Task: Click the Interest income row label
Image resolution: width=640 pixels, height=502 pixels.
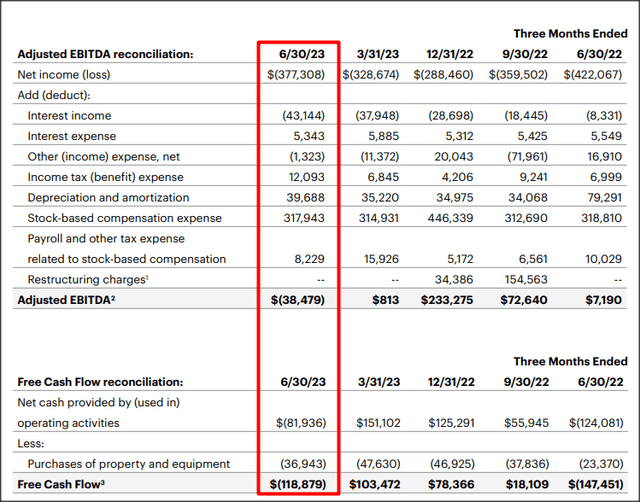Action: click(x=70, y=116)
